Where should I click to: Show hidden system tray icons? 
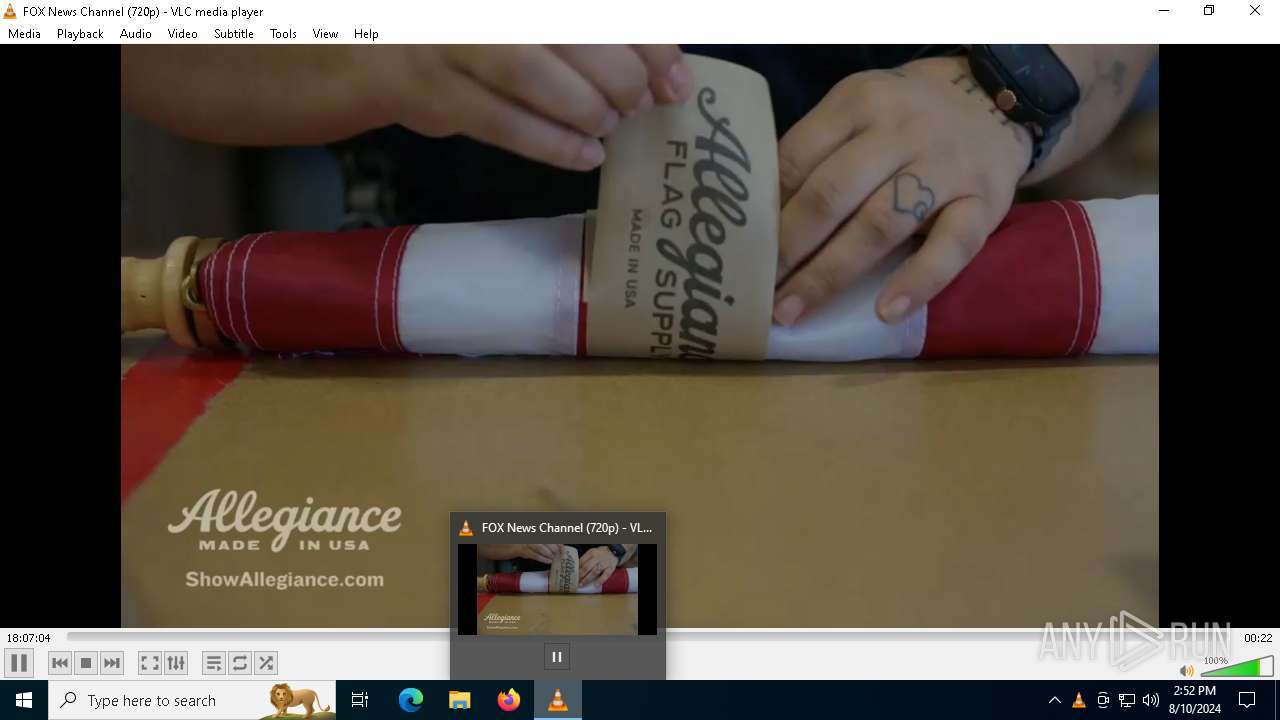coord(1054,700)
